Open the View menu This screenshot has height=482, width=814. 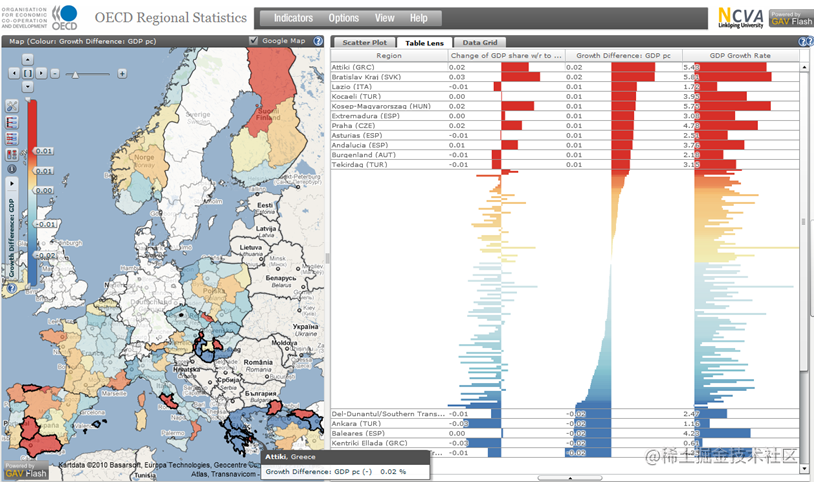coord(385,18)
